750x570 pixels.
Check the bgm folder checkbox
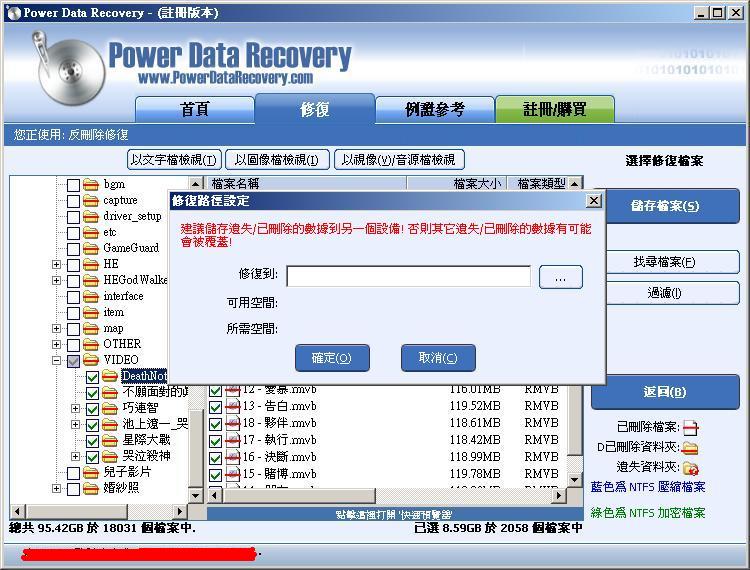click(x=73, y=185)
